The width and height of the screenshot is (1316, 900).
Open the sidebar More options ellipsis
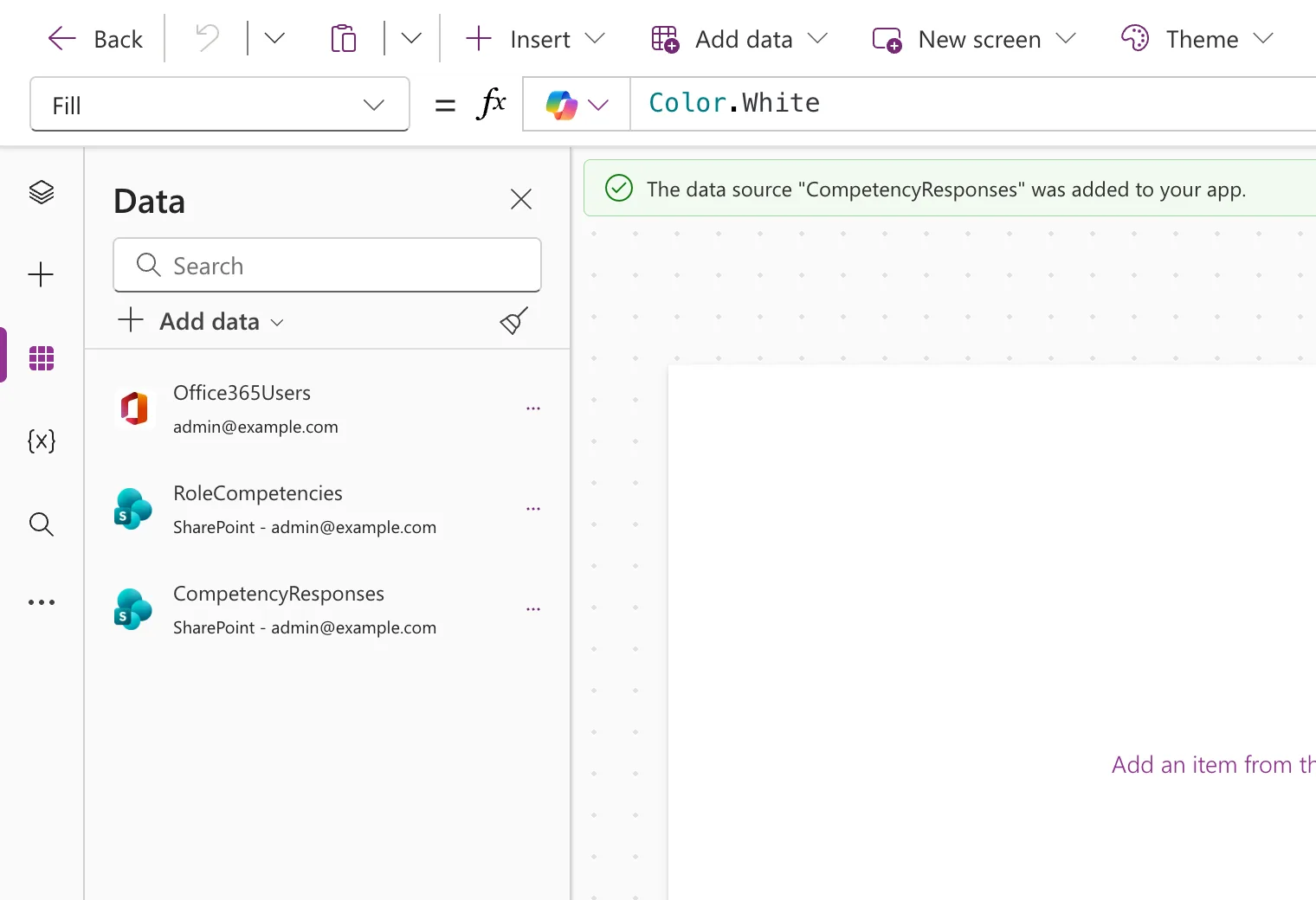42,602
